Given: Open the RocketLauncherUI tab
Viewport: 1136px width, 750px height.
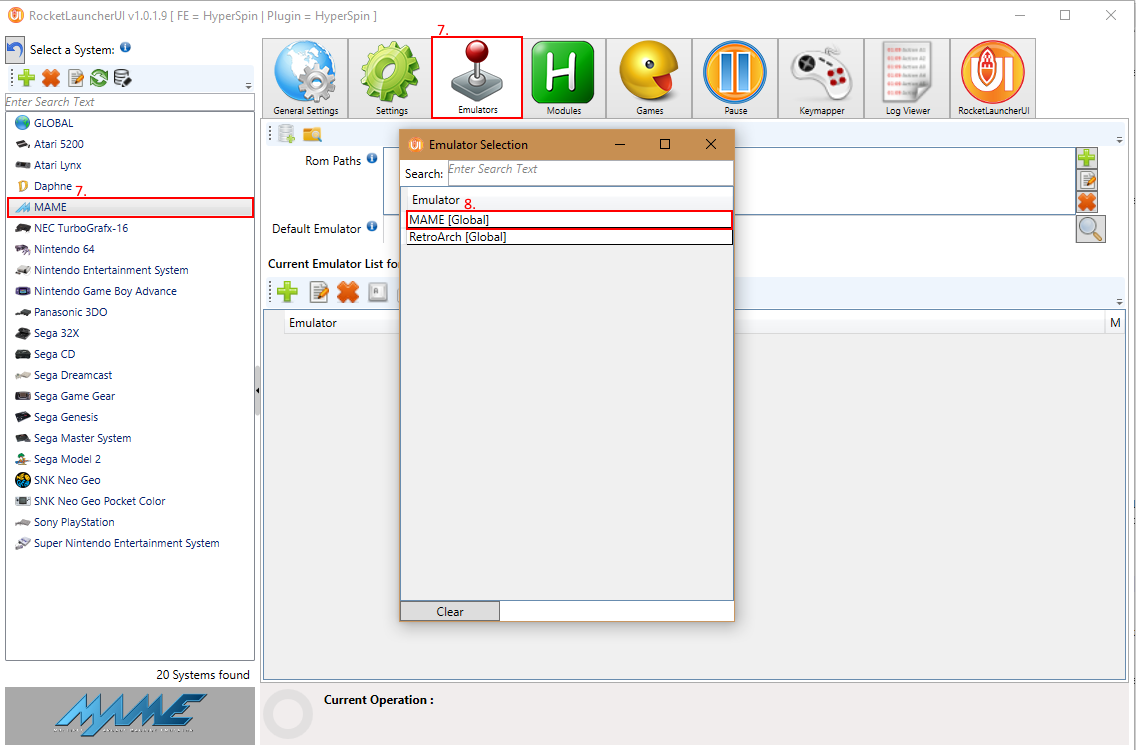Looking at the screenshot, I should 993,78.
